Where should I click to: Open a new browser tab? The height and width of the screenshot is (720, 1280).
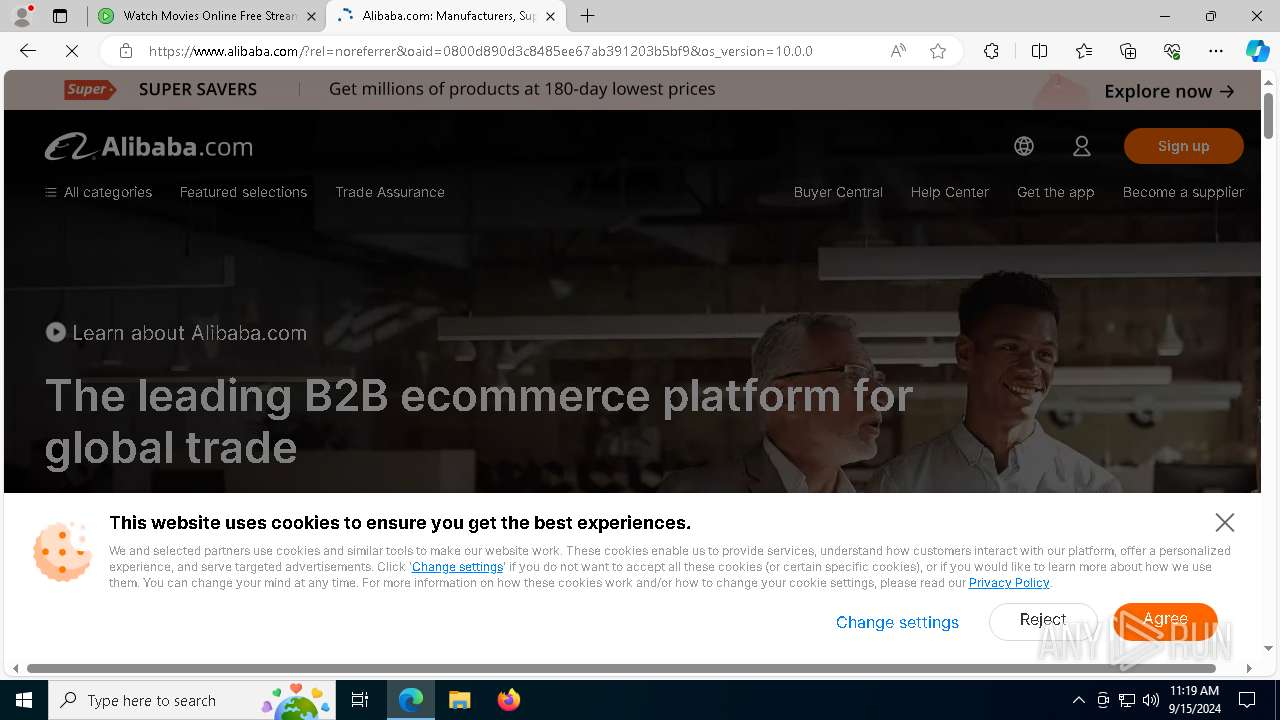(588, 16)
